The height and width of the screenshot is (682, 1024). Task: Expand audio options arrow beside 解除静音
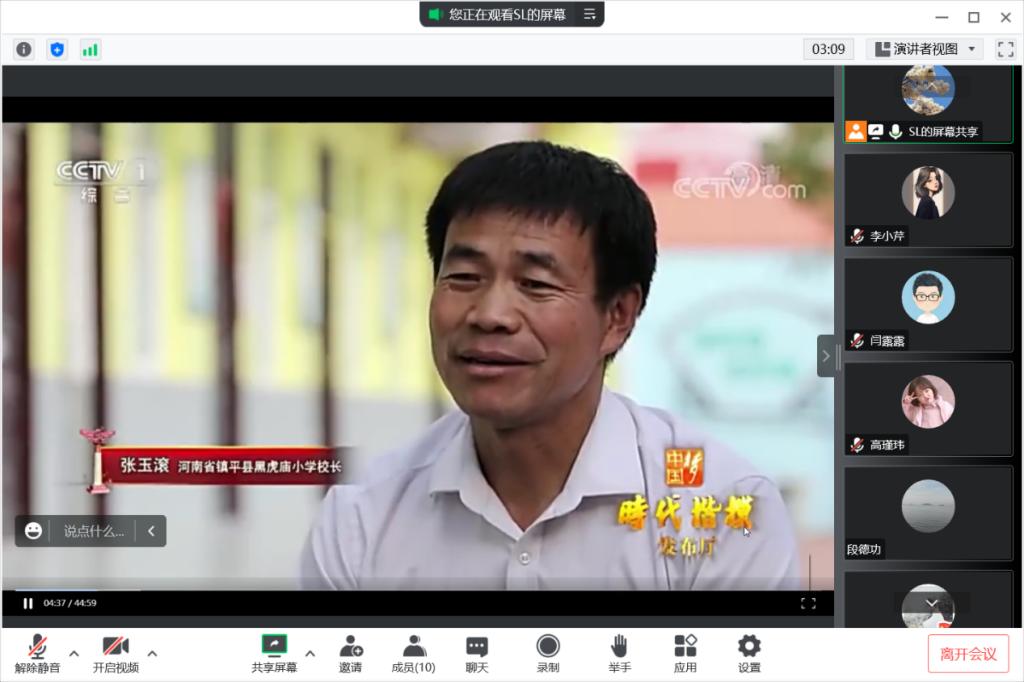[x=74, y=653]
